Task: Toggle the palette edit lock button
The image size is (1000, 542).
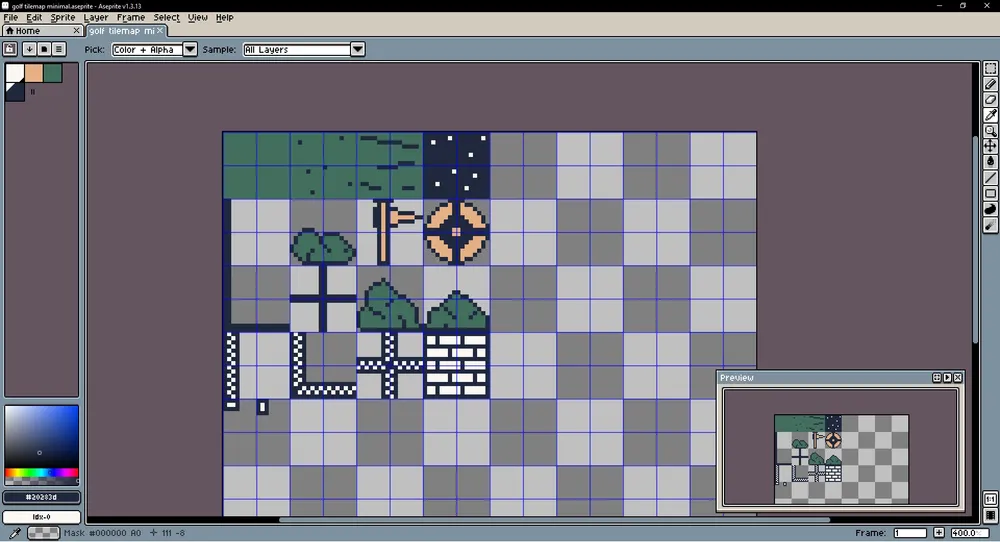Action: pyautogui.click(x=10, y=49)
